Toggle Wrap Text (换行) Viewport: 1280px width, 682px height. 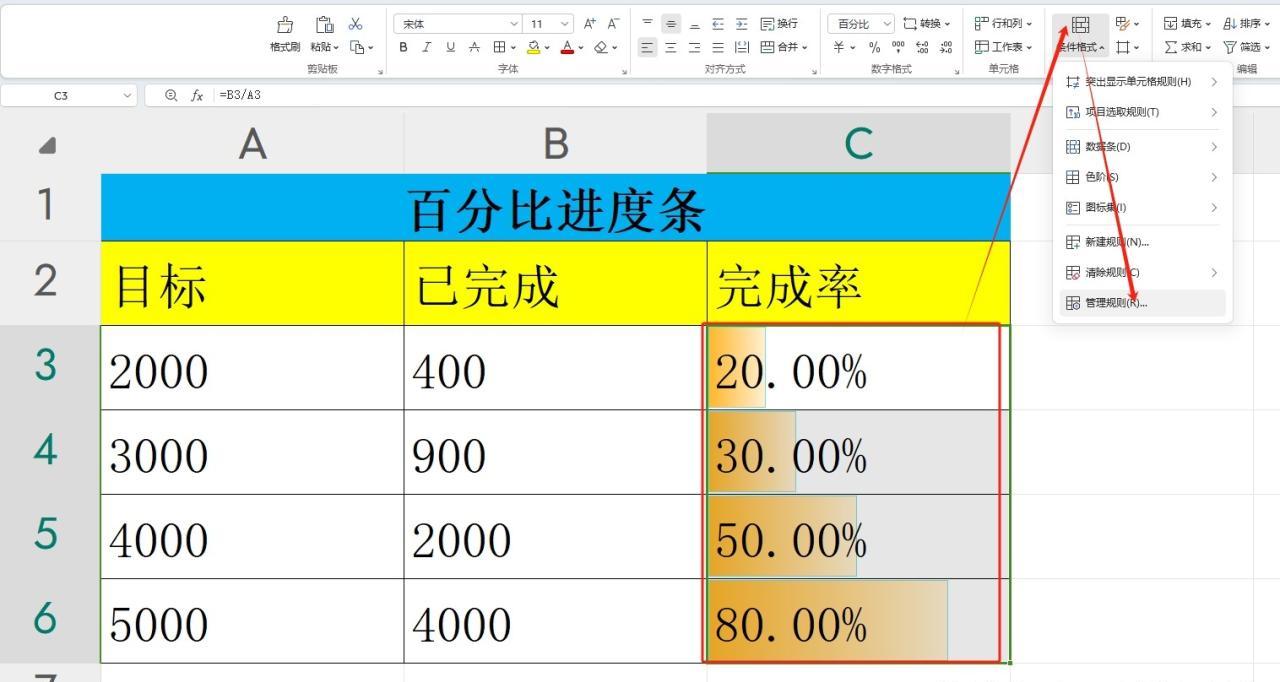[780, 23]
